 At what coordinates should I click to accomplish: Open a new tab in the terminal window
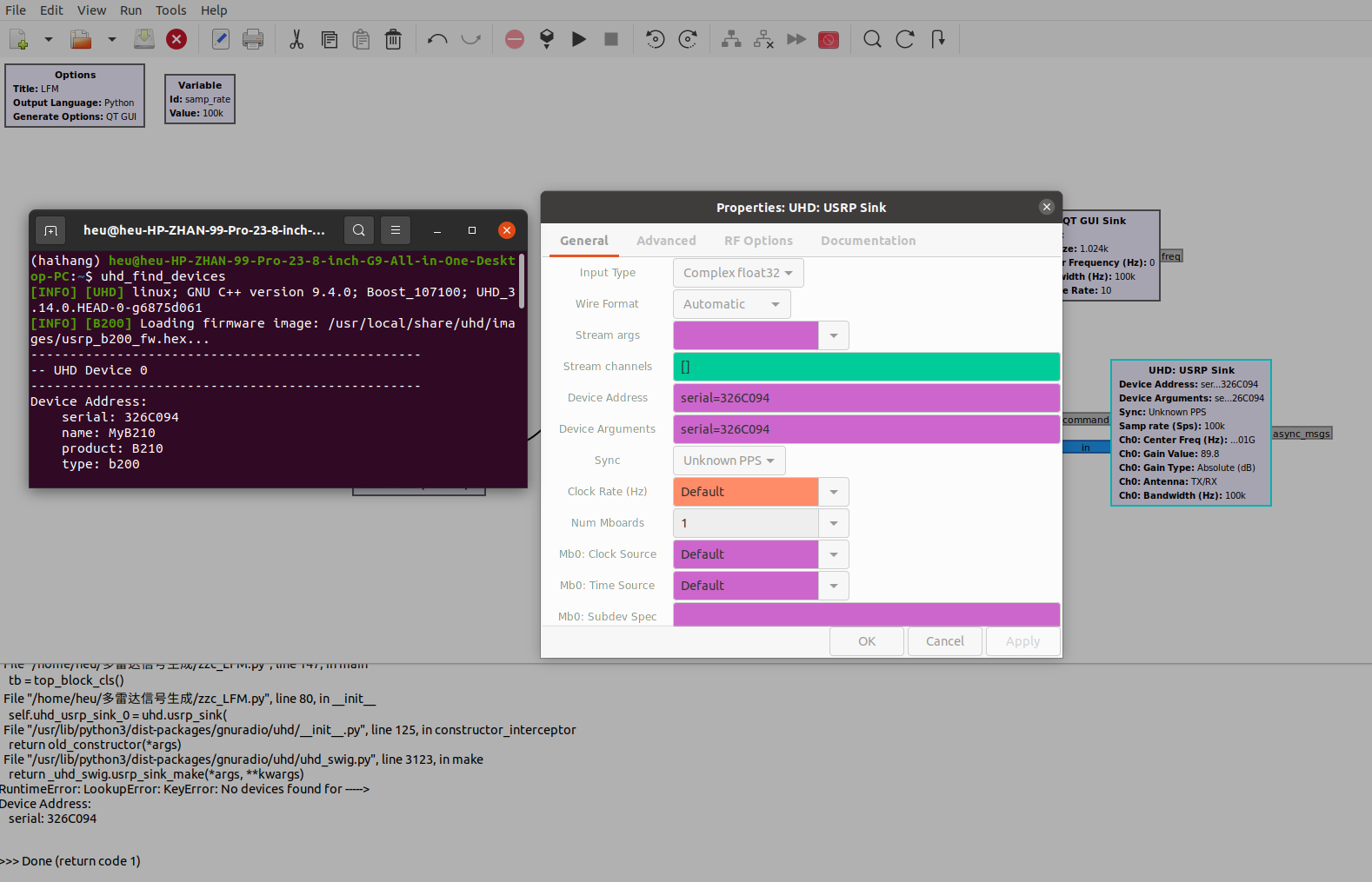(x=50, y=230)
